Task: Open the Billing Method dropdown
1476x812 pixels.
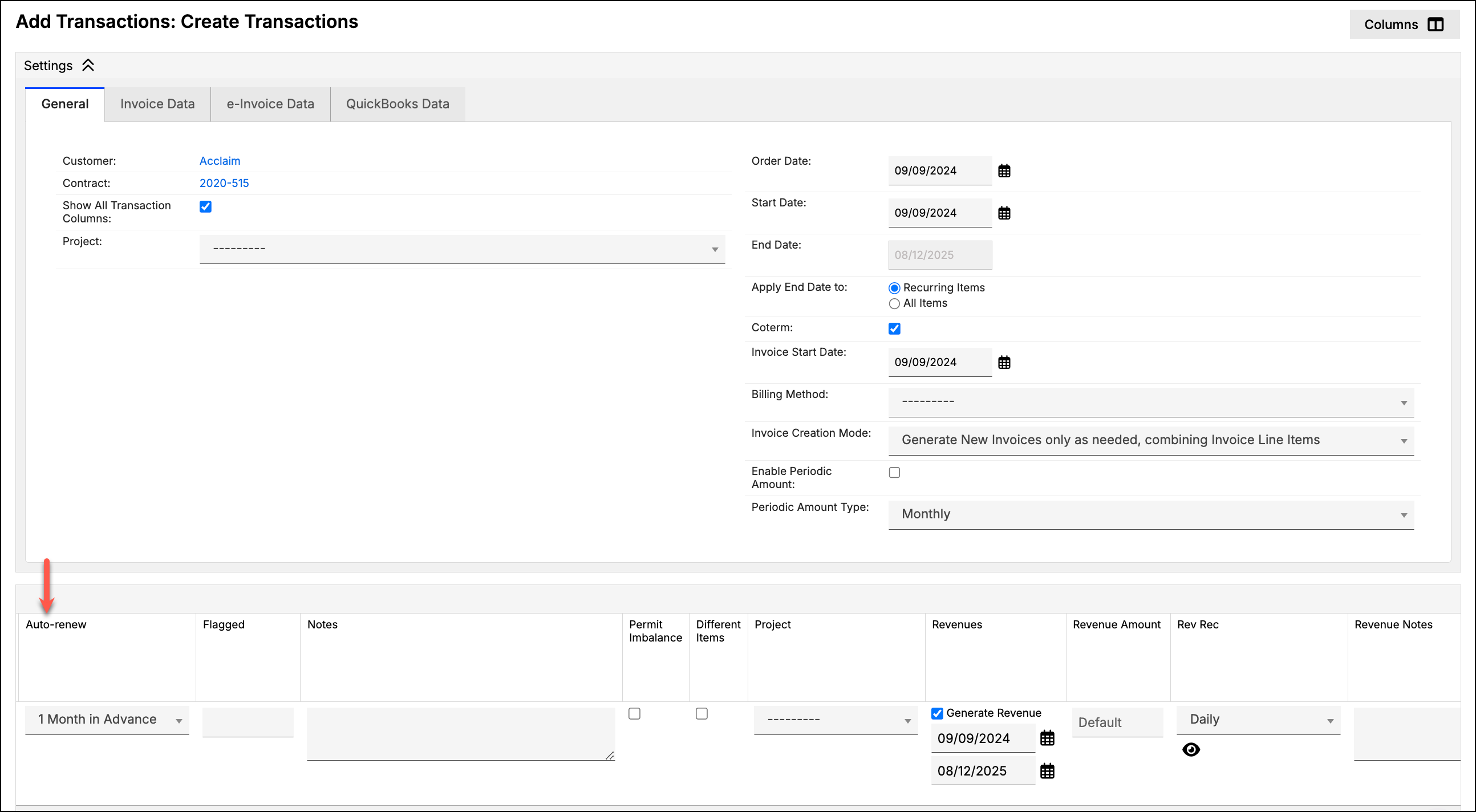Action: (x=1150, y=402)
